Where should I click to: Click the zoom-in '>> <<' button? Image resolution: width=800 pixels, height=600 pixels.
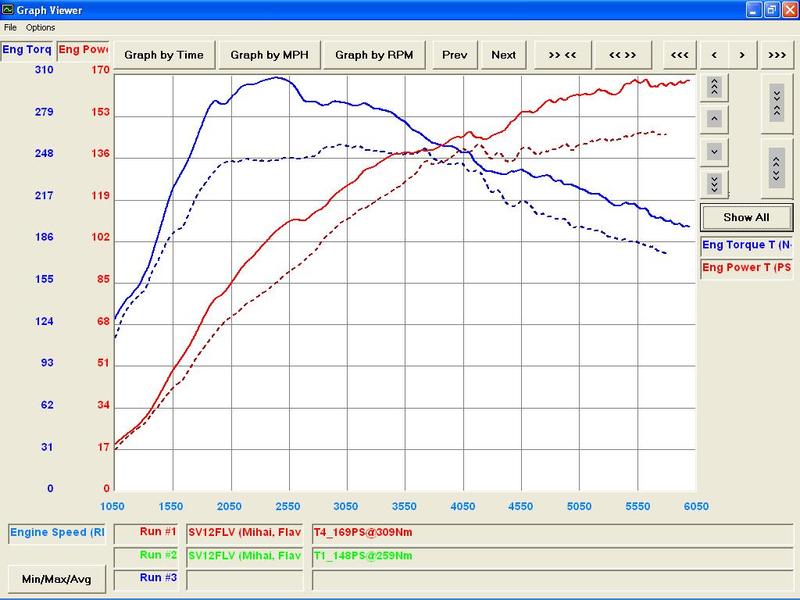[x=562, y=55]
